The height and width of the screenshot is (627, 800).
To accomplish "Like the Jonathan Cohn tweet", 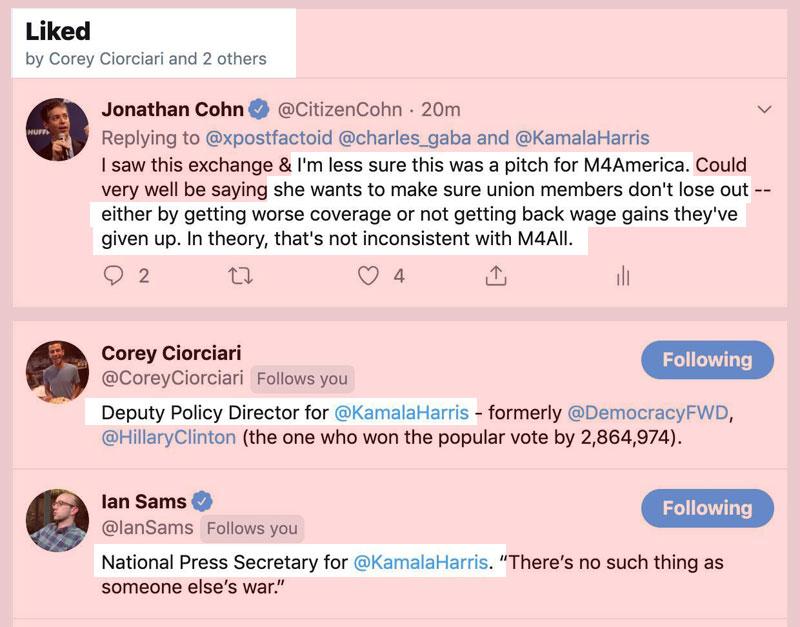I will [x=369, y=276].
